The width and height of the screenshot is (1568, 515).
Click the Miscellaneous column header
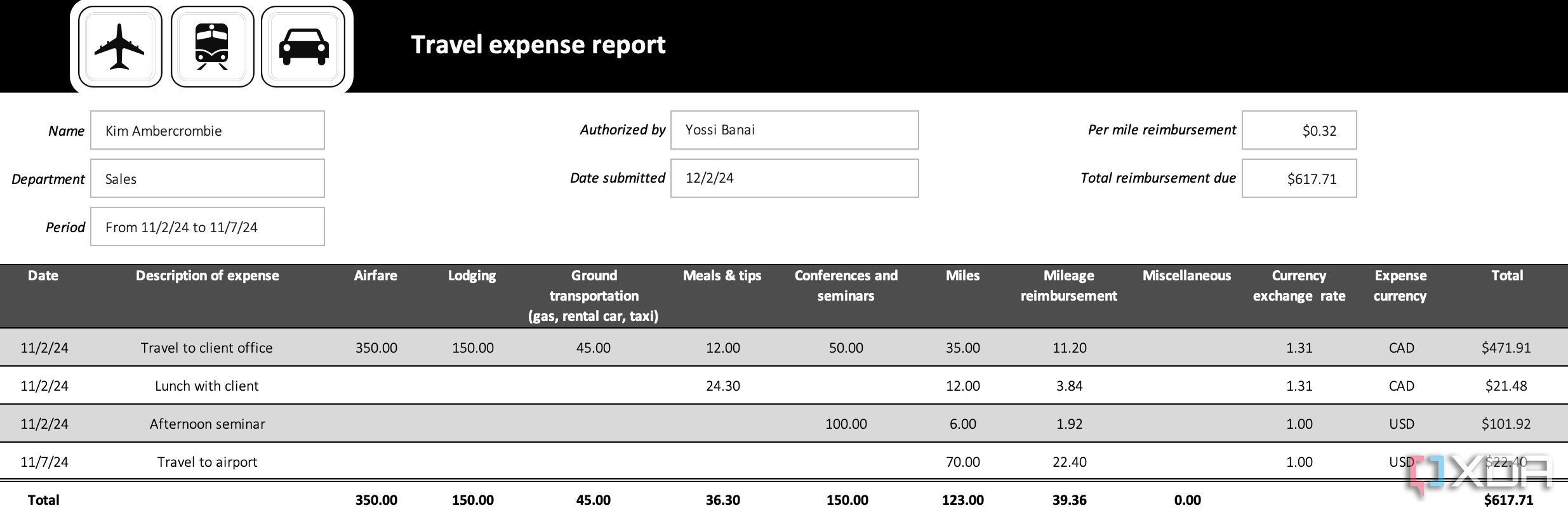coord(1187,275)
